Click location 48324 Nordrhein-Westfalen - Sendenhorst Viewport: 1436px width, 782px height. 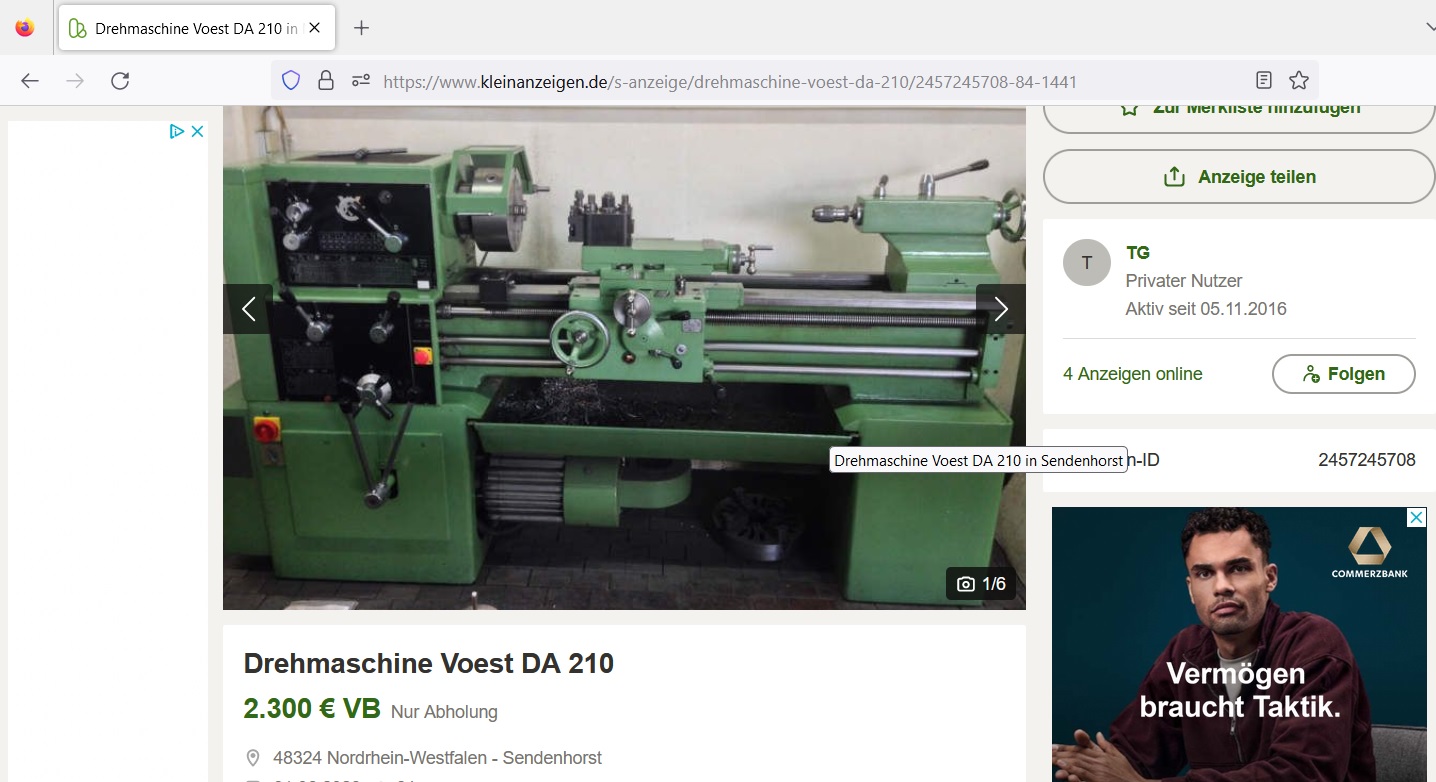(x=437, y=758)
